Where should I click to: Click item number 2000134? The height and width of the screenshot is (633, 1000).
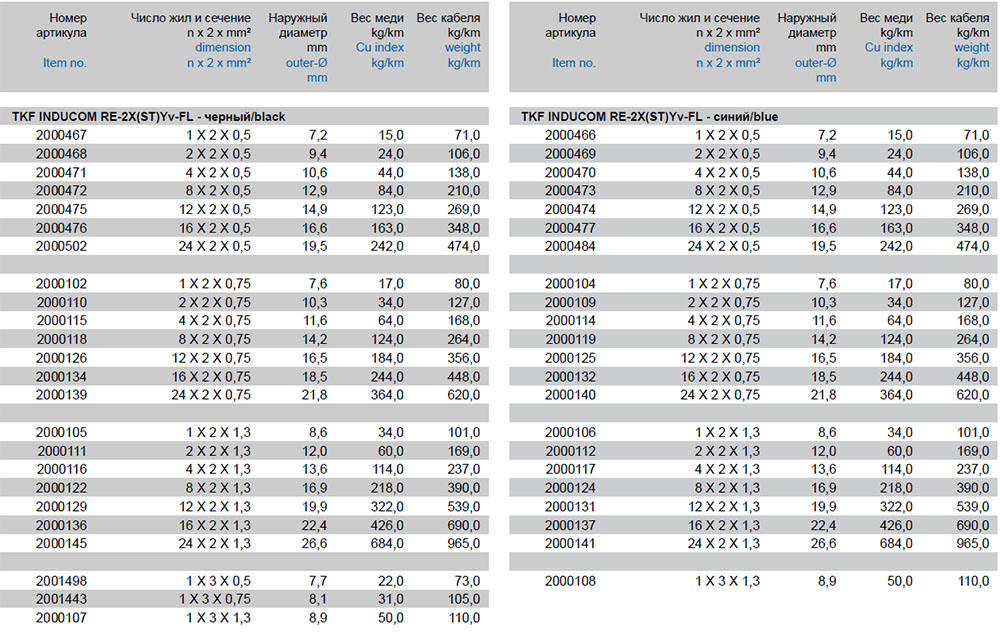pos(61,376)
